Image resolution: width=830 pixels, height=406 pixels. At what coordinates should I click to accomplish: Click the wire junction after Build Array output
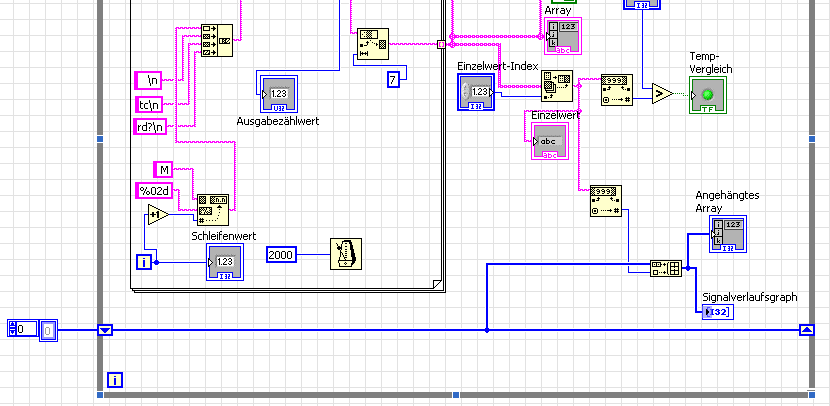click(688, 268)
